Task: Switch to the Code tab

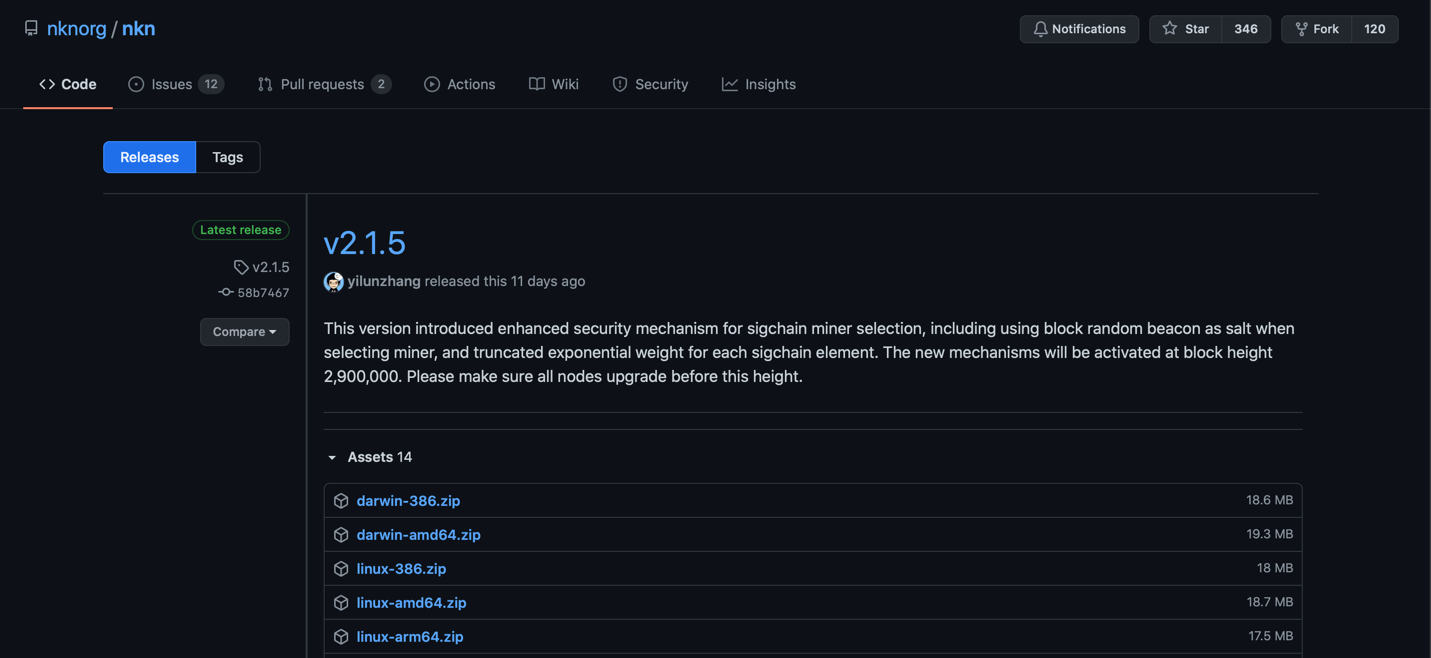Action: [68, 84]
